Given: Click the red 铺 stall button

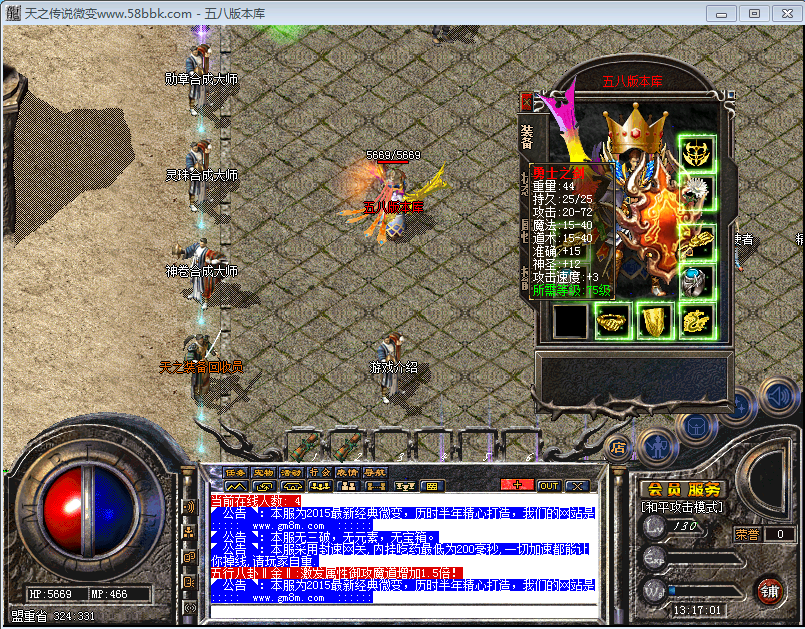Looking at the screenshot, I should point(769,592).
